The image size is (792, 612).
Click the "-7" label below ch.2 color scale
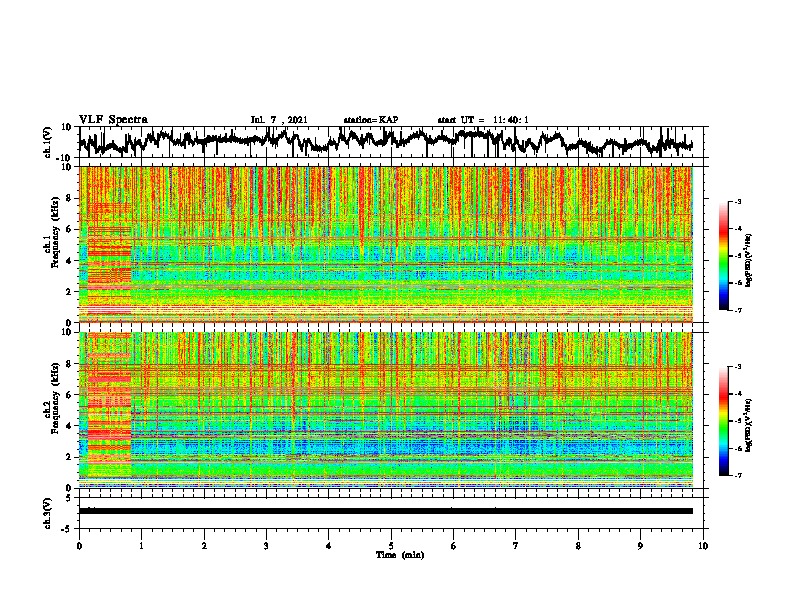click(737, 475)
